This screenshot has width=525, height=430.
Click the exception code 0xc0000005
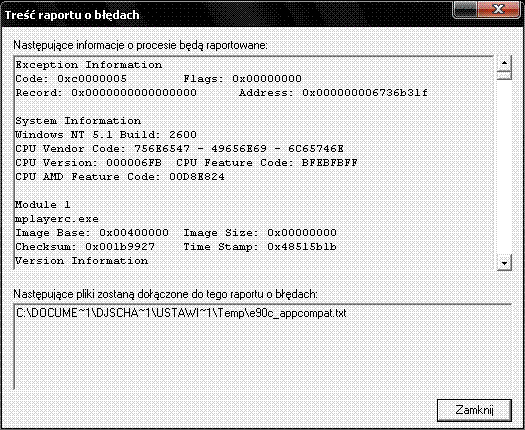tap(92, 79)
